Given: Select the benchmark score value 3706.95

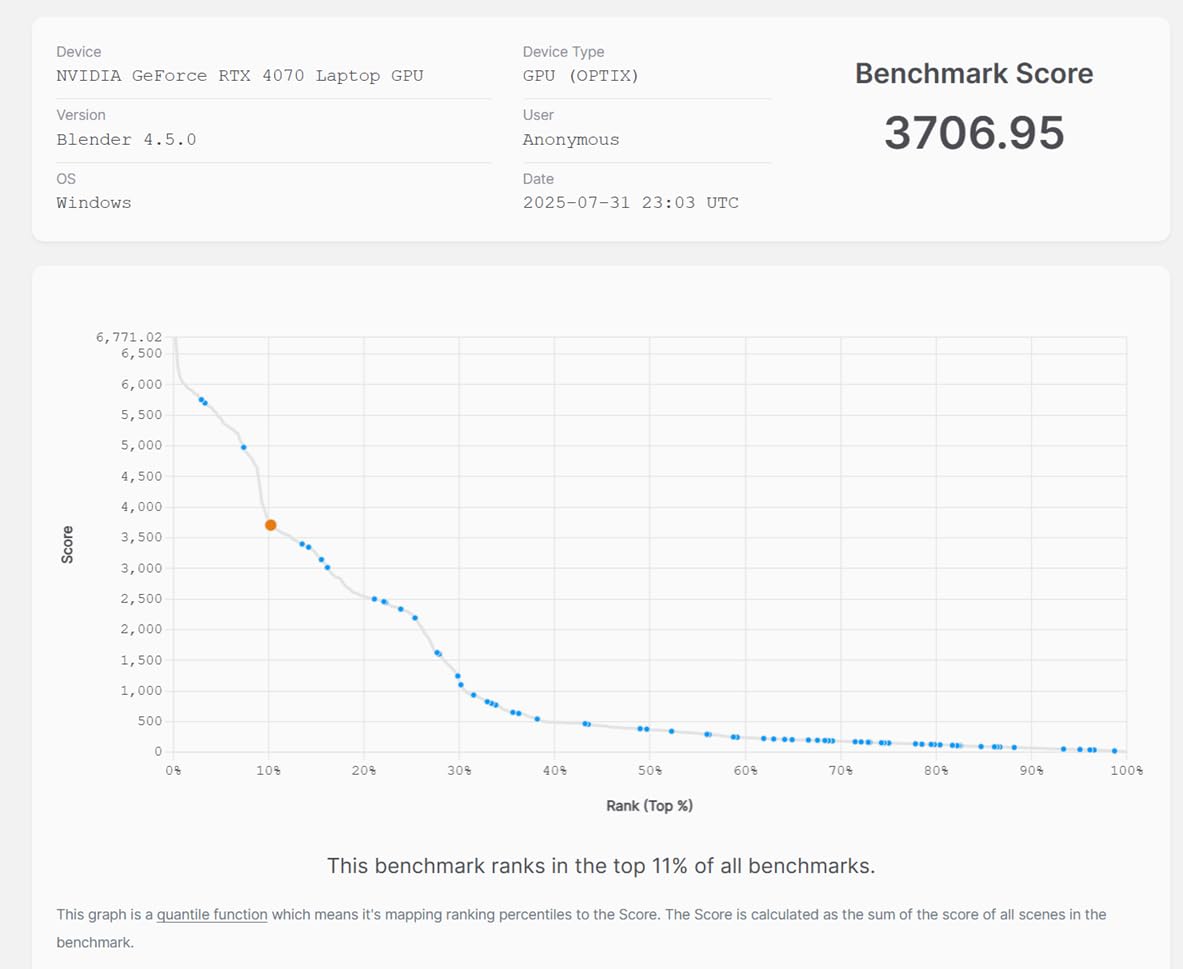Looking at the screenshot, I should coord(973,133).
